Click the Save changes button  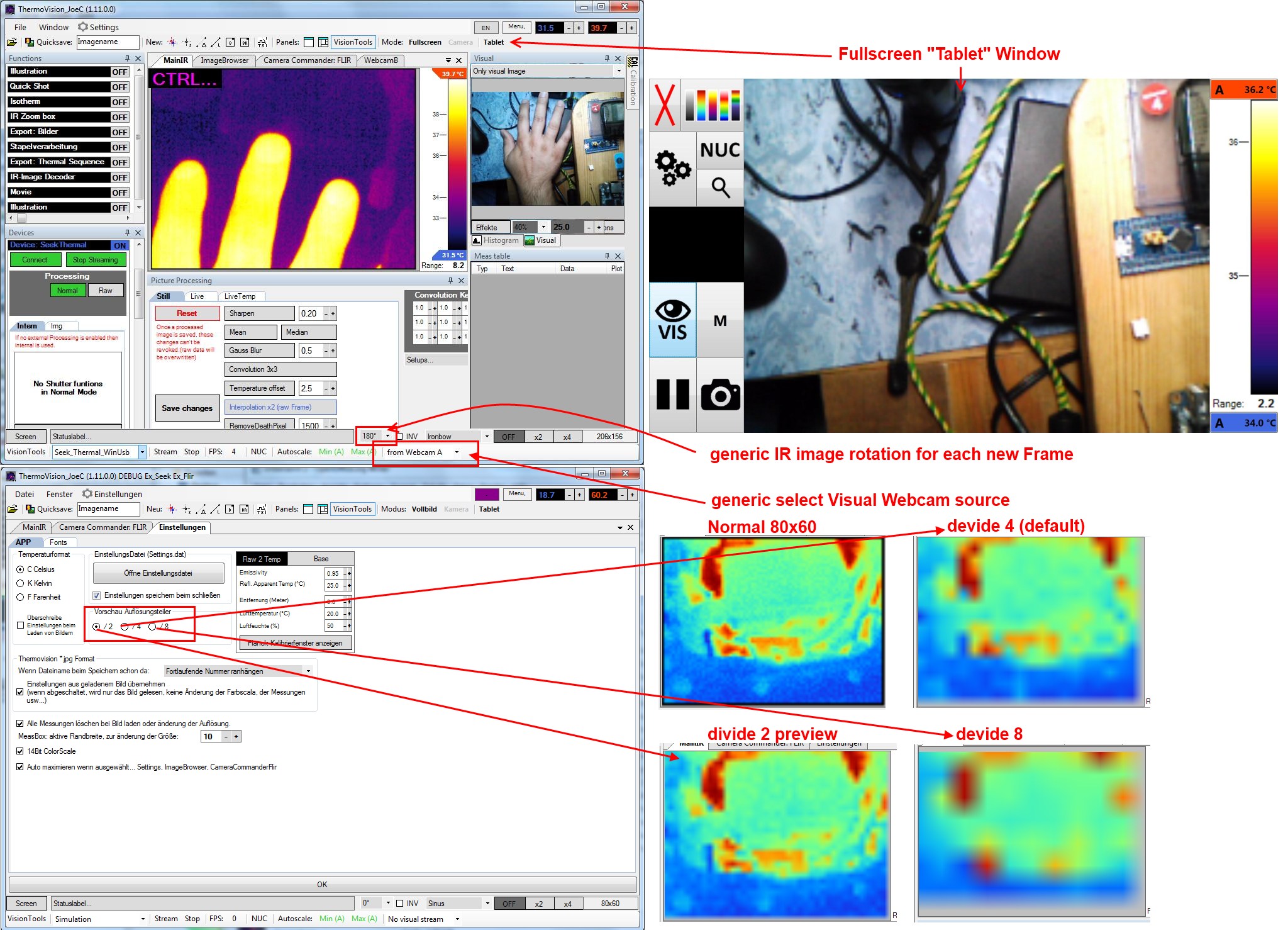187,408
